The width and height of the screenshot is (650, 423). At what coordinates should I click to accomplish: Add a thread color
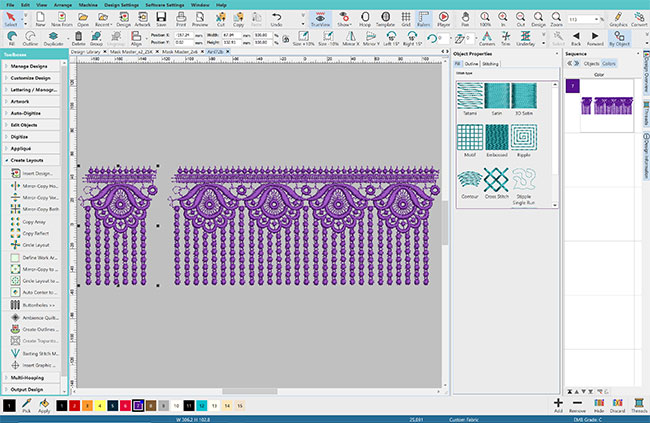click(x=558, y=405)
